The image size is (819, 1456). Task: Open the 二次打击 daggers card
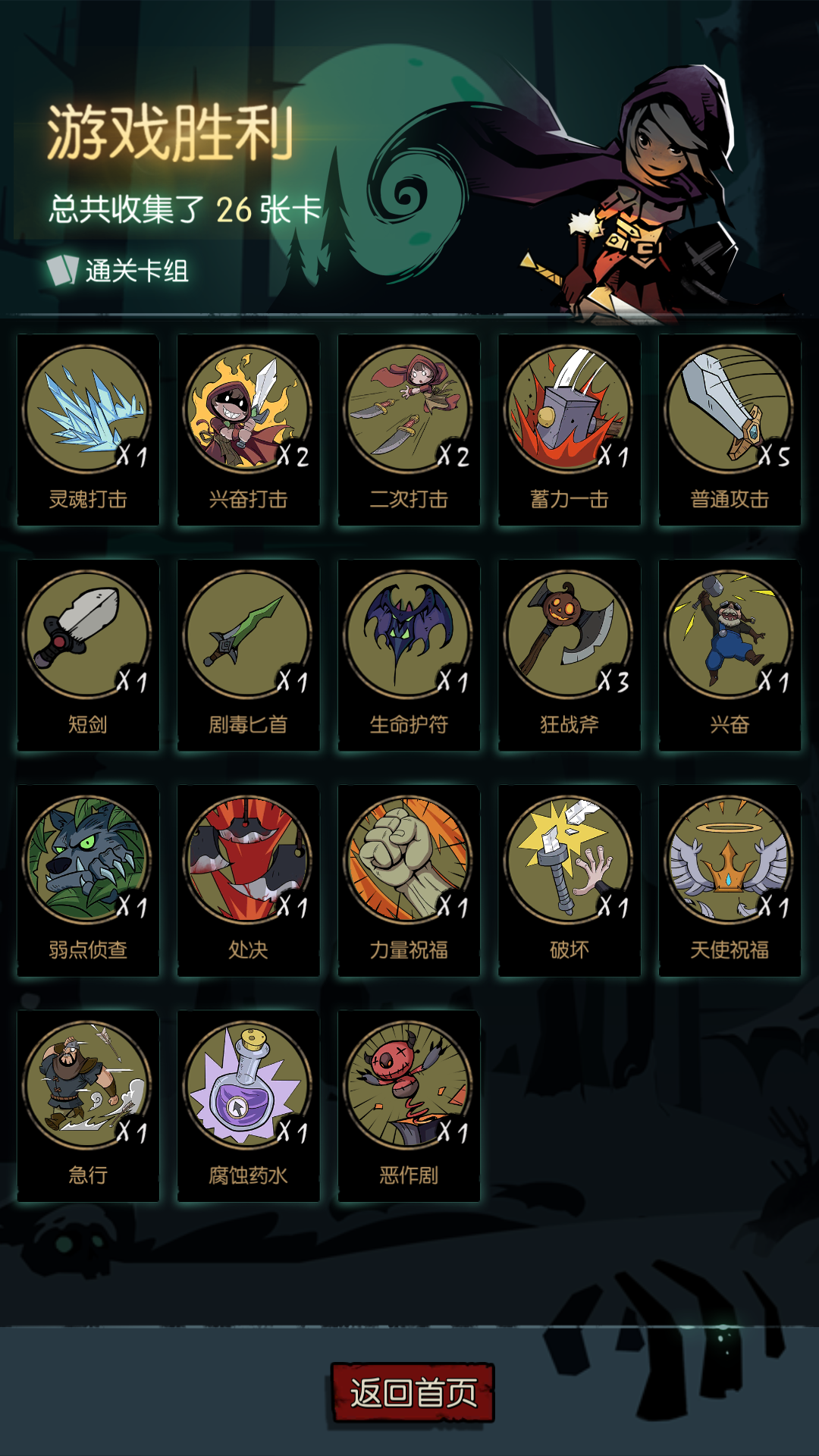[x=409, y=430]
